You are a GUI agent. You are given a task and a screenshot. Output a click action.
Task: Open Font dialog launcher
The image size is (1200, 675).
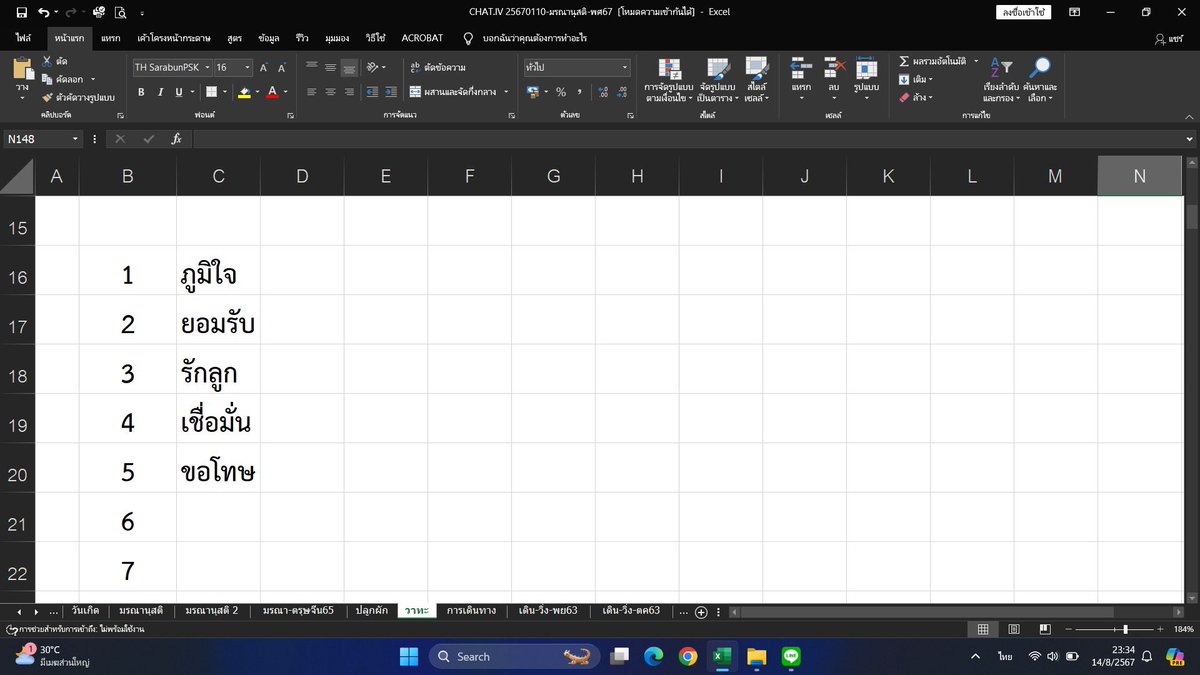290,116
